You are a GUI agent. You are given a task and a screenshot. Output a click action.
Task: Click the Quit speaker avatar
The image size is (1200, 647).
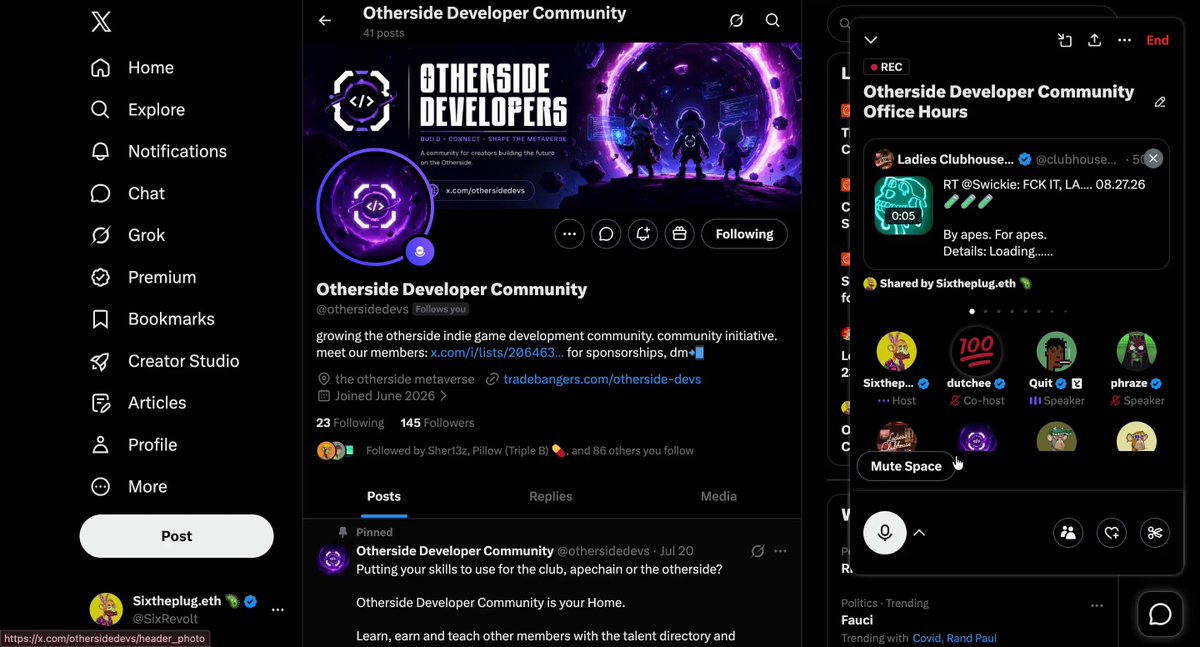(1057, 351)
